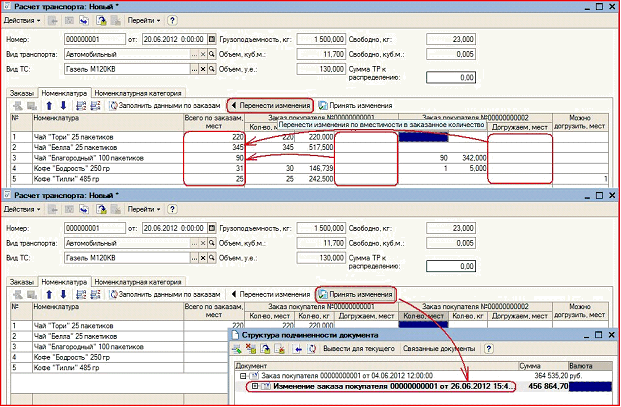Click blue move-up arrow in upper window's table toolbar
This screenshot has width=621, height=407.
coord(49,106)
